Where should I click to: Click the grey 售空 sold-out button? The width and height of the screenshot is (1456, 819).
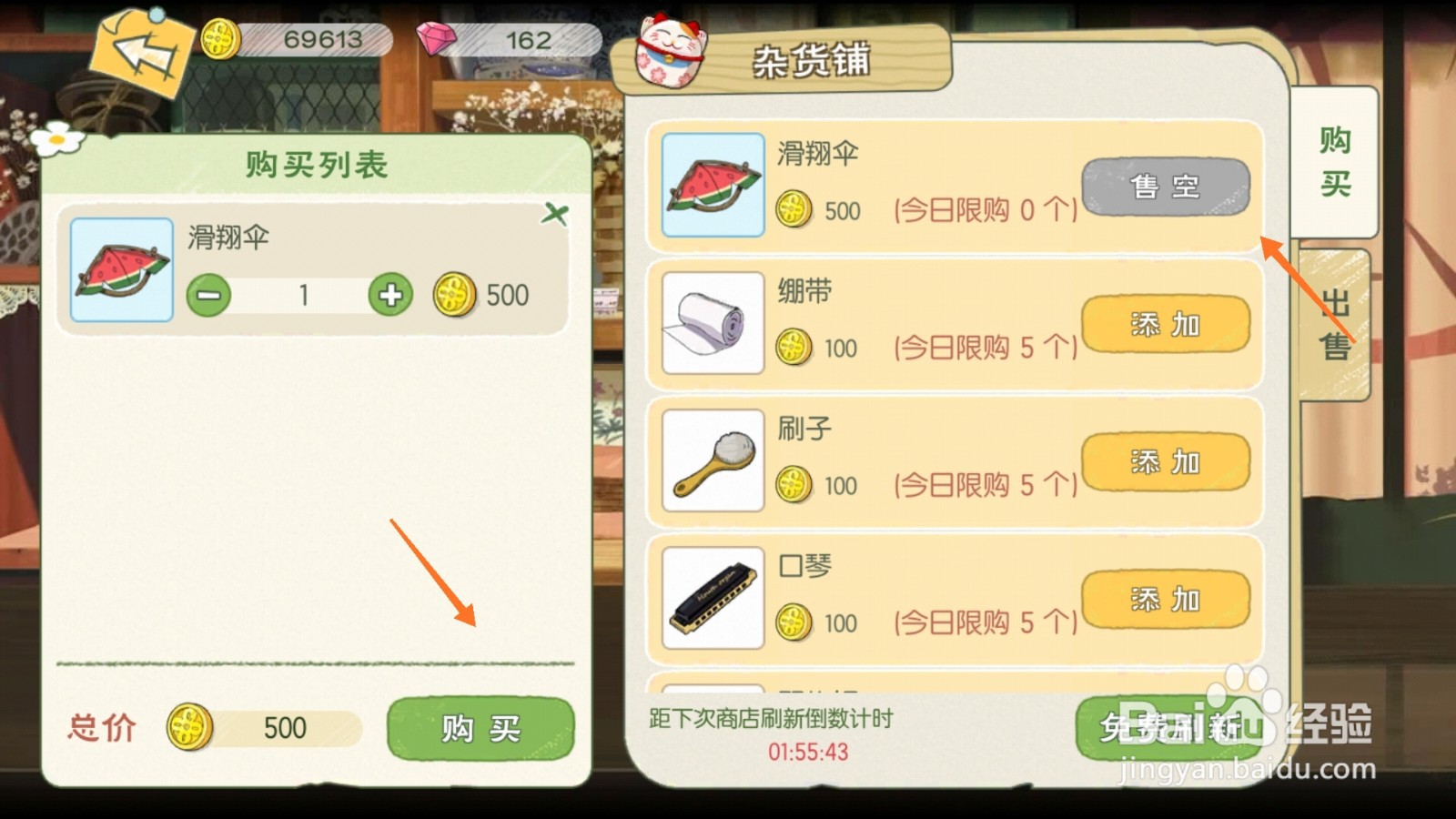(1166, 187)
